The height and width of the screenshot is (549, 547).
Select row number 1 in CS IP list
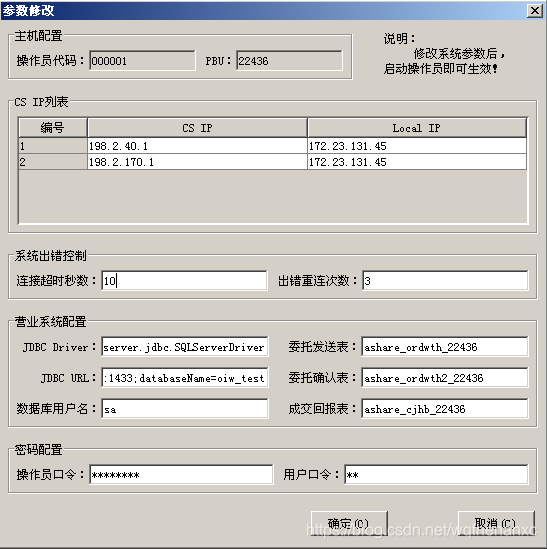click(x=53, y=146)
